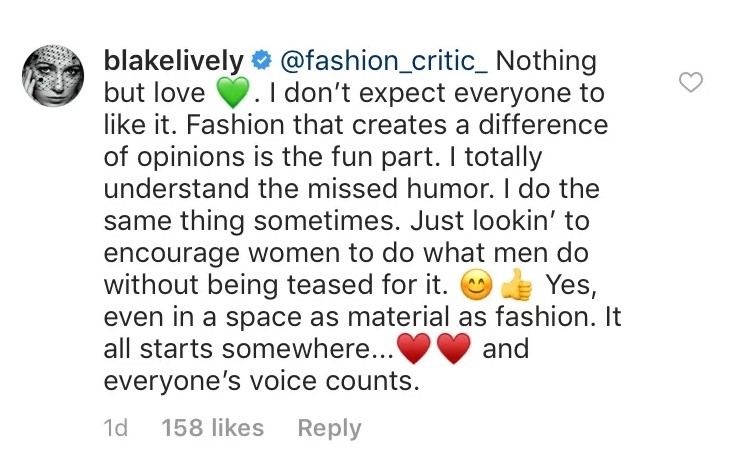
Task: Click the second red heart emoji
Action: click(x=453, y=352)
